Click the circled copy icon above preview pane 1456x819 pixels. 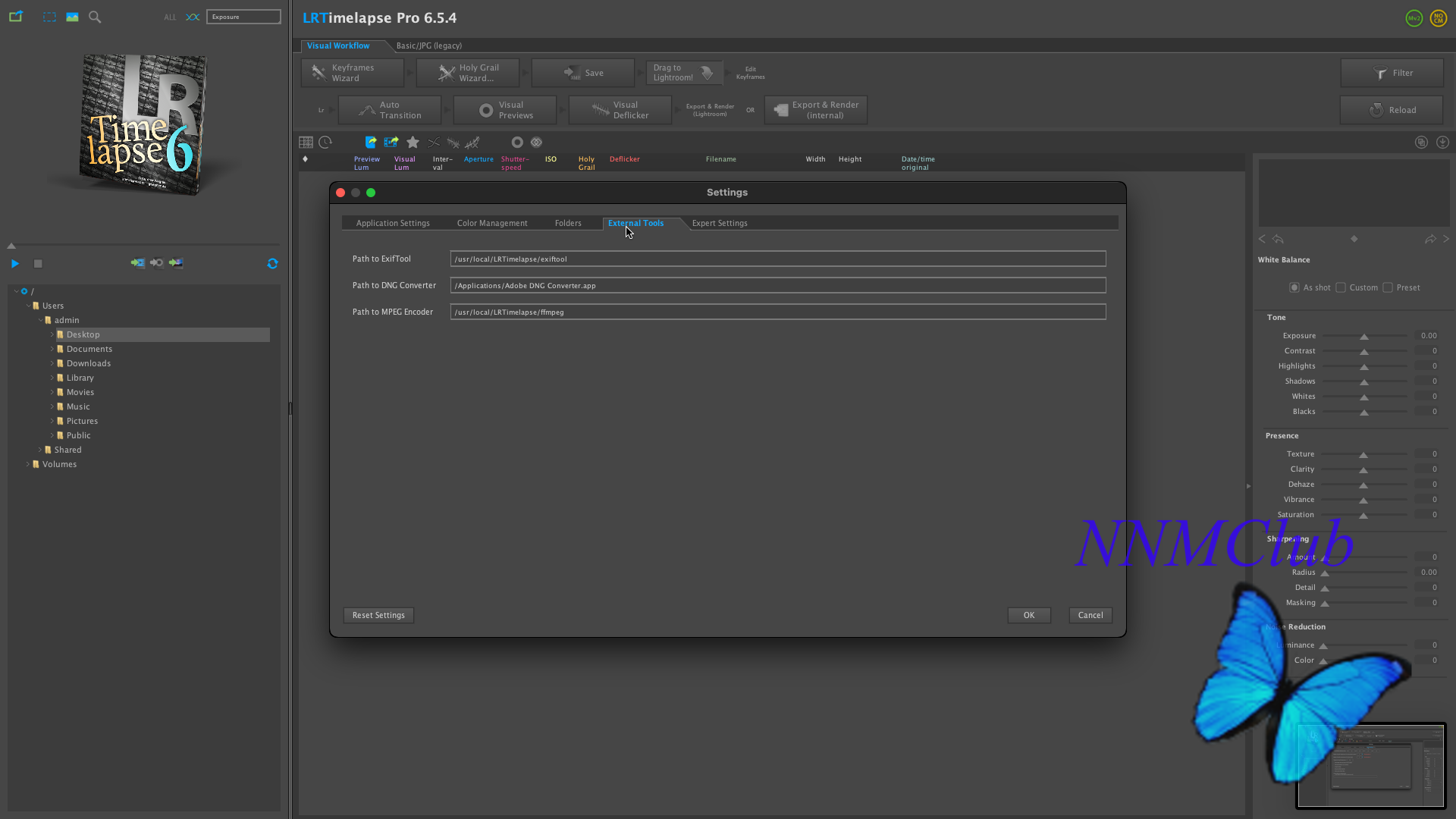point(1422,142)
